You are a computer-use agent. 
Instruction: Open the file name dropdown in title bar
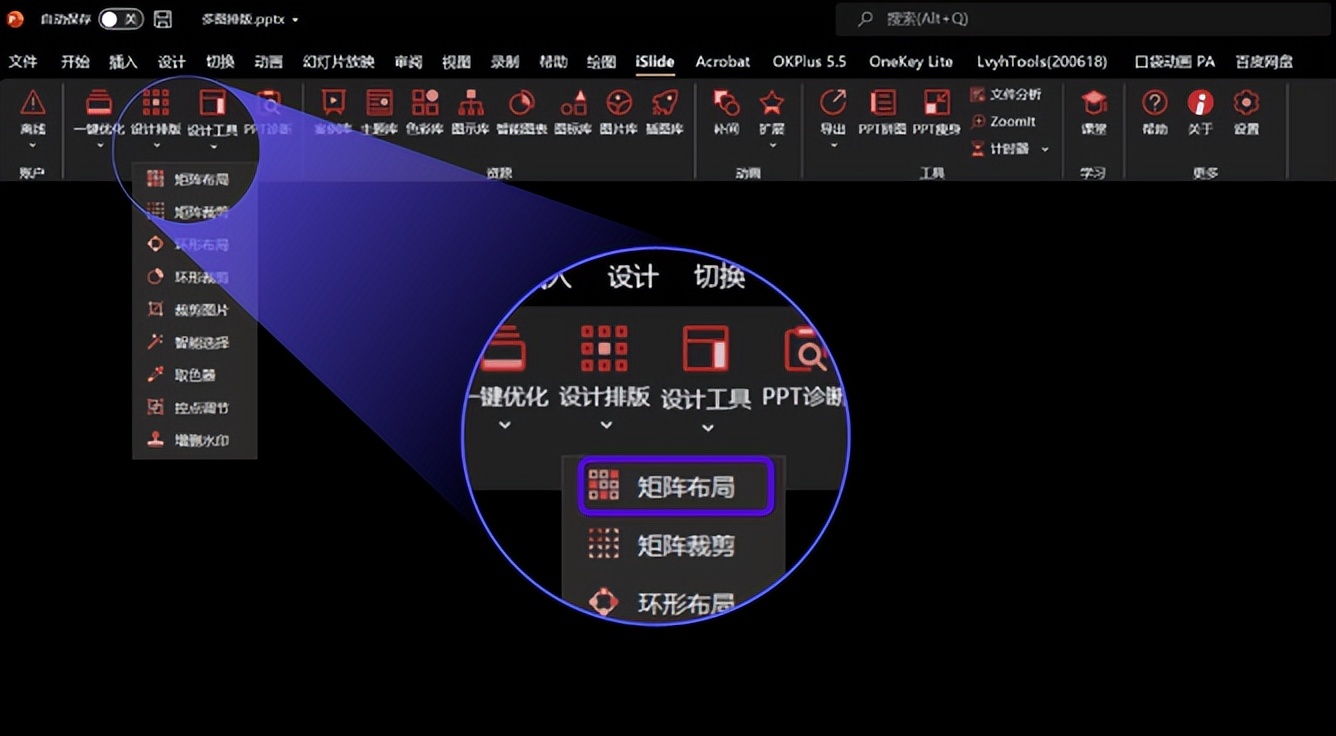(x=295, y=20)
